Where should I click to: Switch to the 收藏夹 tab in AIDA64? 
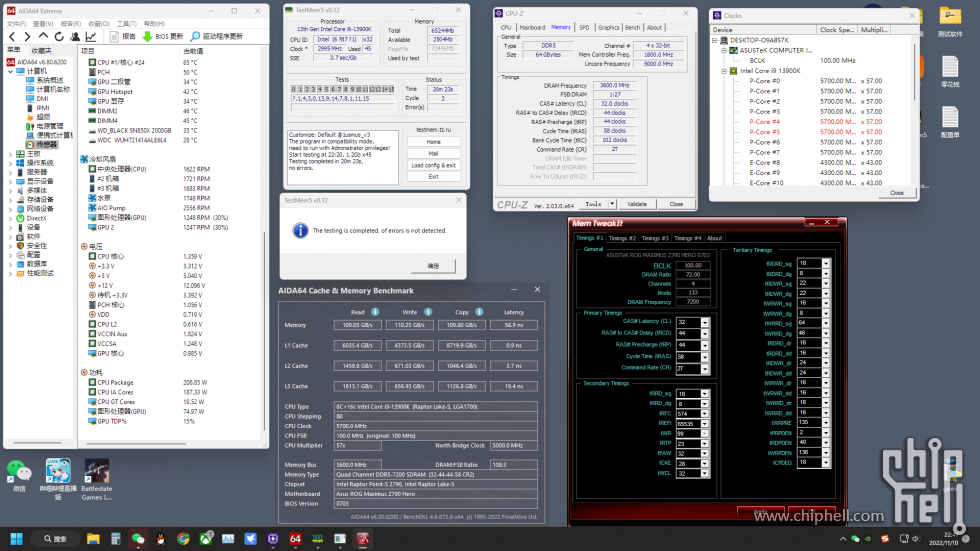click(41, 51)
